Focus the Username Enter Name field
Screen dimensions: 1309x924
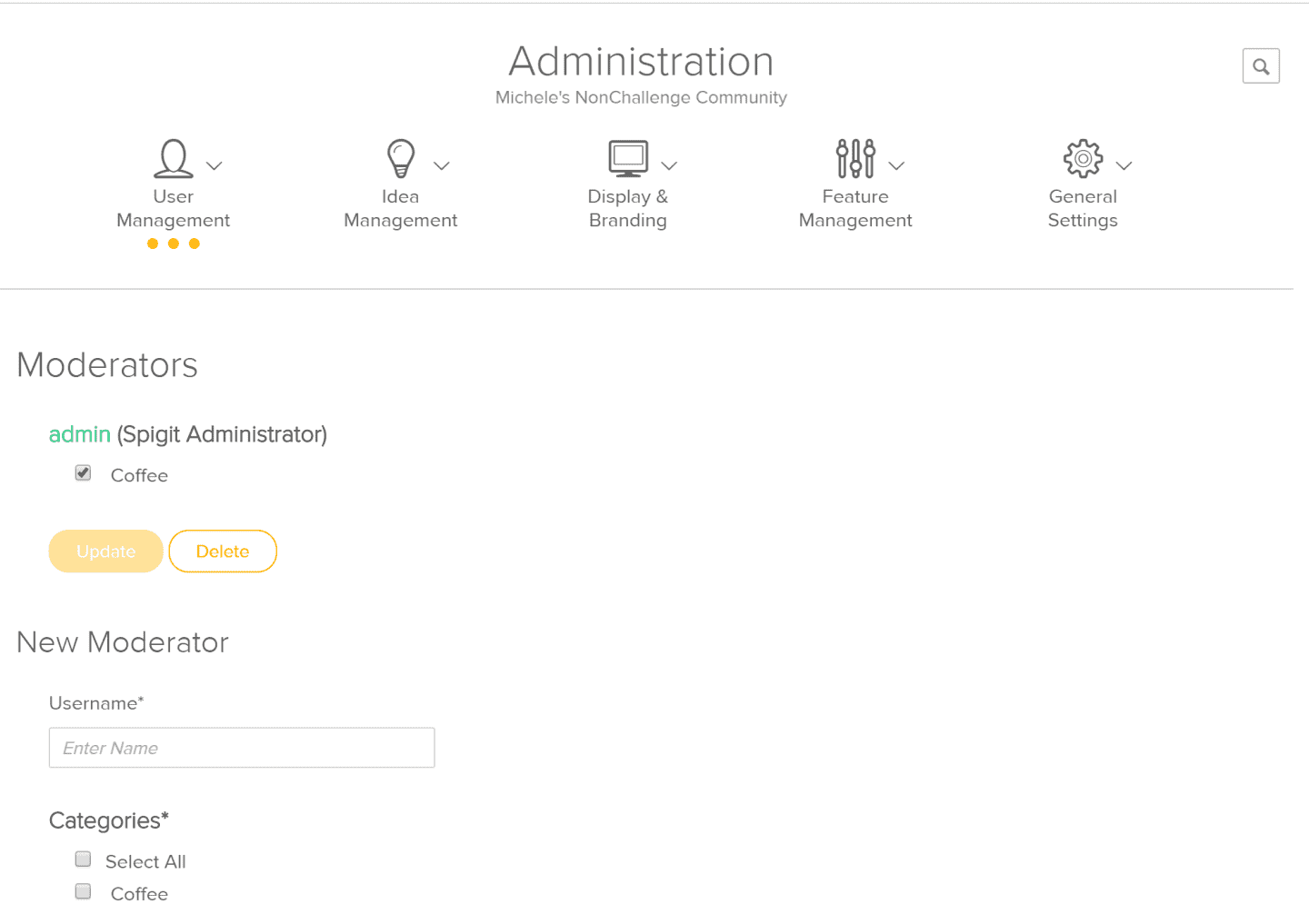[242, 748]
